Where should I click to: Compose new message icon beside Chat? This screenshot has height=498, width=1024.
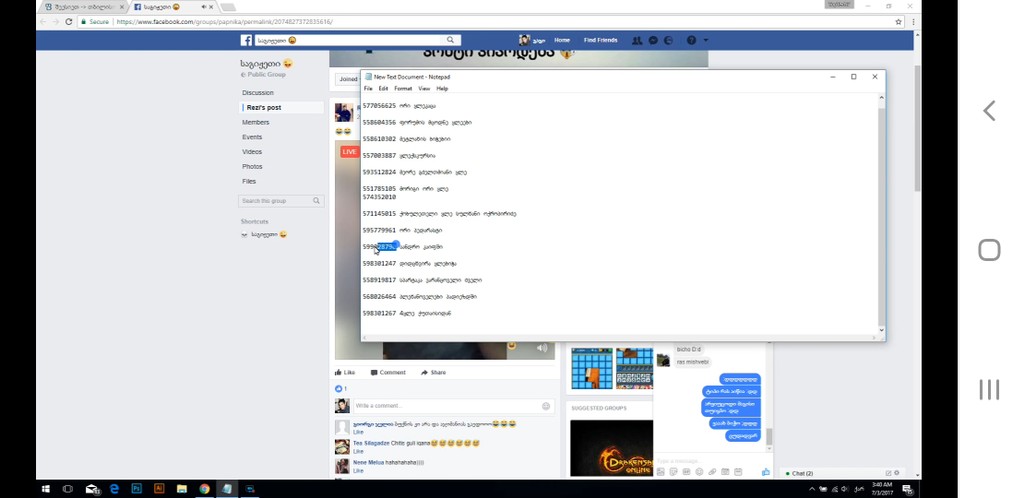coord(888,473)
